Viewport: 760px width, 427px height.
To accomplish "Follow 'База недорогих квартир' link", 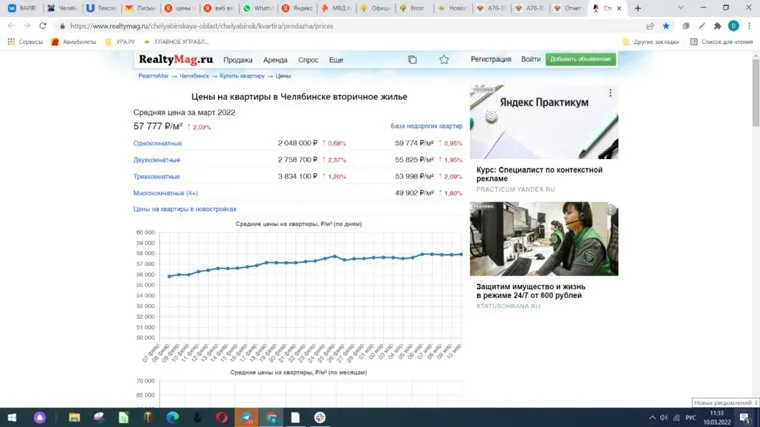I will [x=426, y=127].
